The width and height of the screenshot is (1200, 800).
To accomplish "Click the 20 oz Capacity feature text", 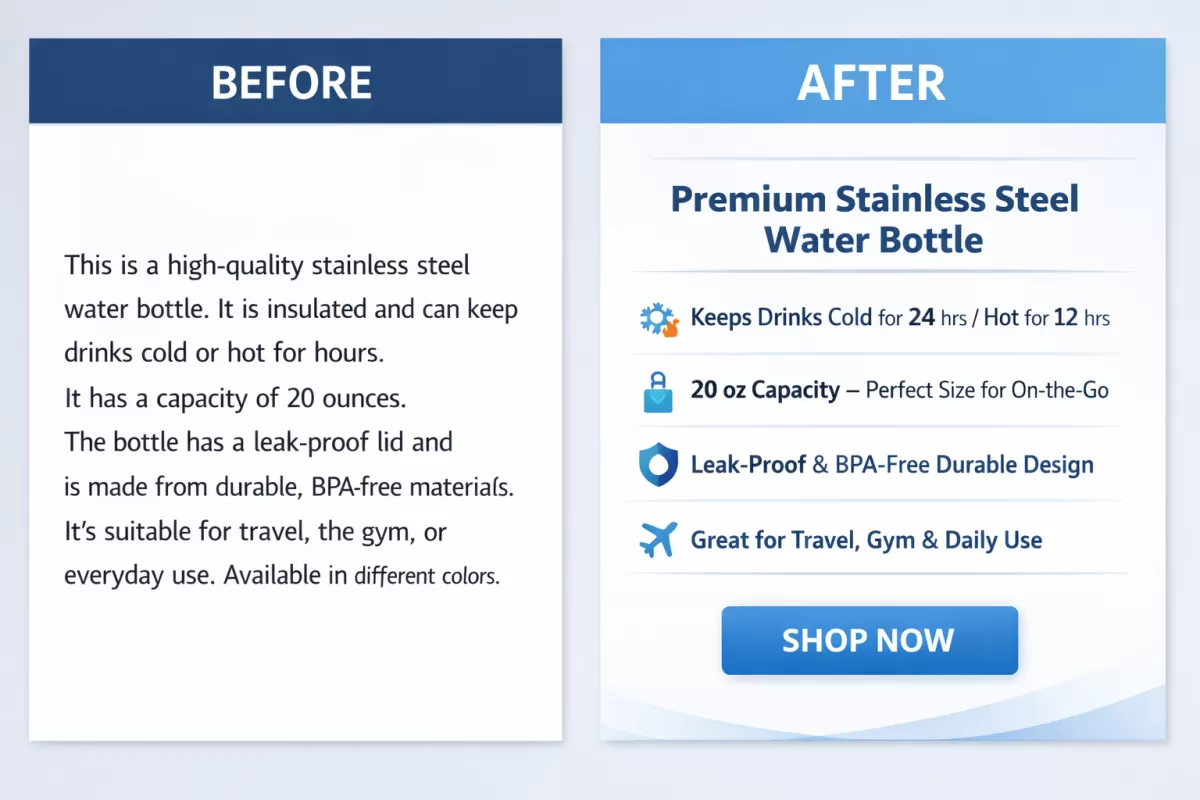I will tap(899, 390).
